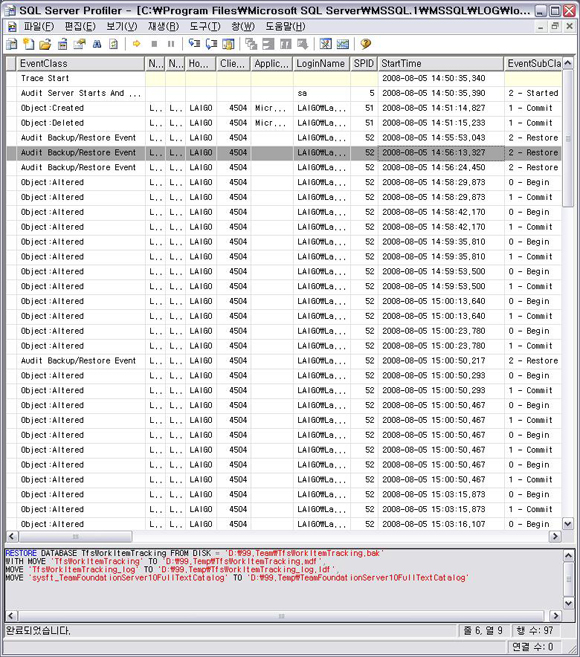Screen dimensions: 580x657
Task: Click the '행 수: 97' status bar entry
Action: [535, 630]
